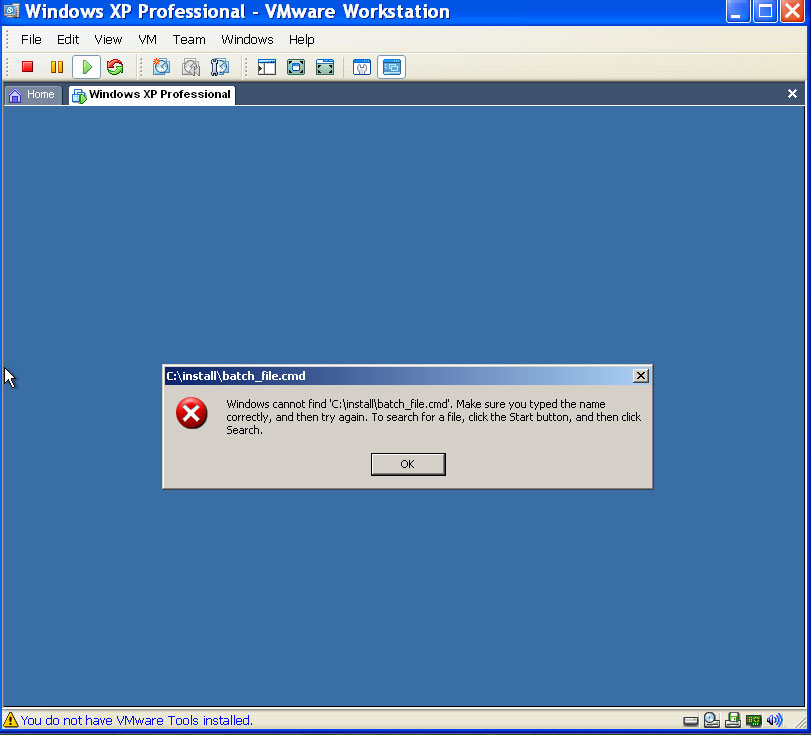Open the View menu
Screen dimensions: 811x735
click(108, 39)
